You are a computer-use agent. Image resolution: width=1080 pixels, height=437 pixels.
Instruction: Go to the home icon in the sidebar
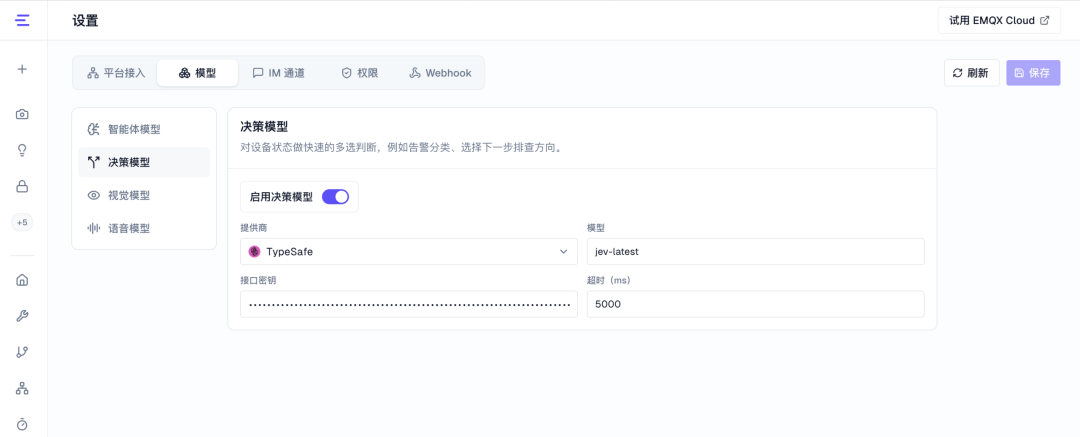pyautogui.click(x=22, y=280)
